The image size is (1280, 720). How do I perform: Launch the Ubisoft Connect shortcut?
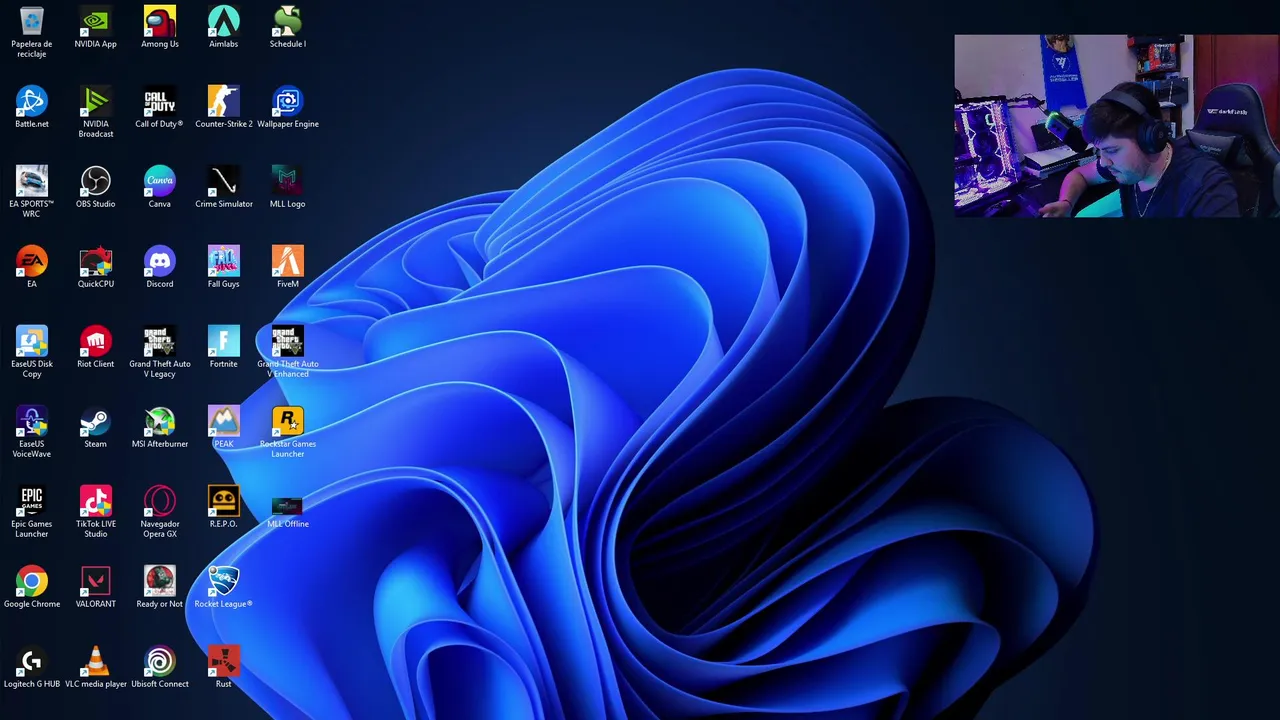159,661
